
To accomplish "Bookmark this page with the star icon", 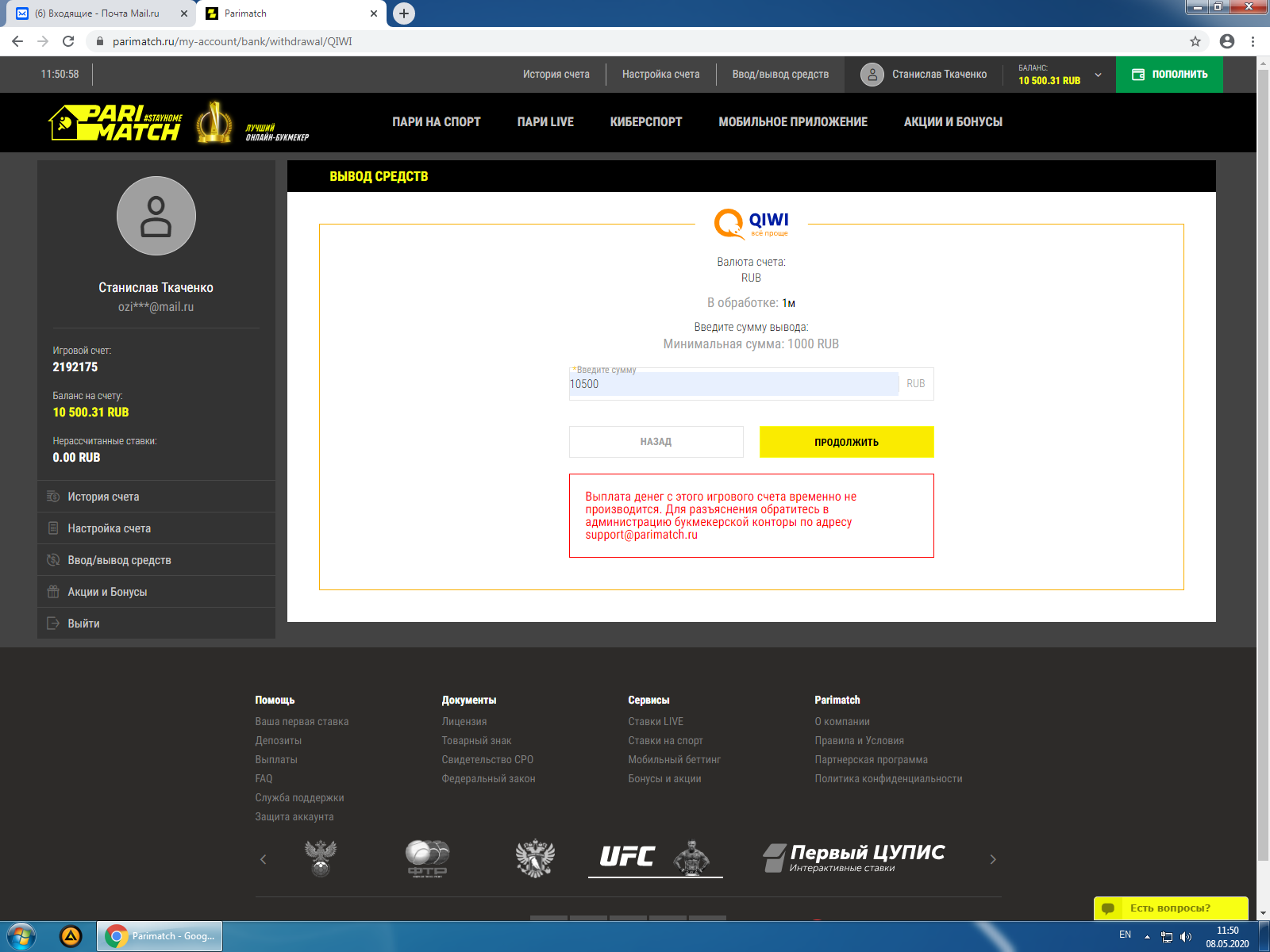I will 1195,41.
